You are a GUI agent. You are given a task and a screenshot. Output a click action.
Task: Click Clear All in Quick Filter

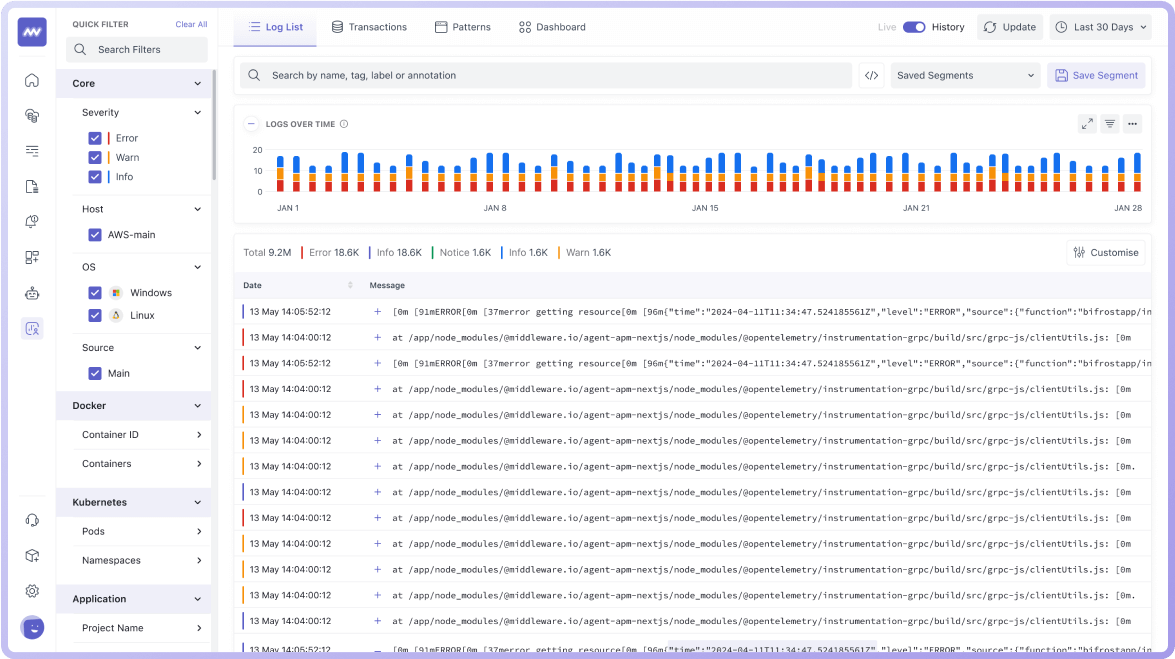[x=191, y=24]
